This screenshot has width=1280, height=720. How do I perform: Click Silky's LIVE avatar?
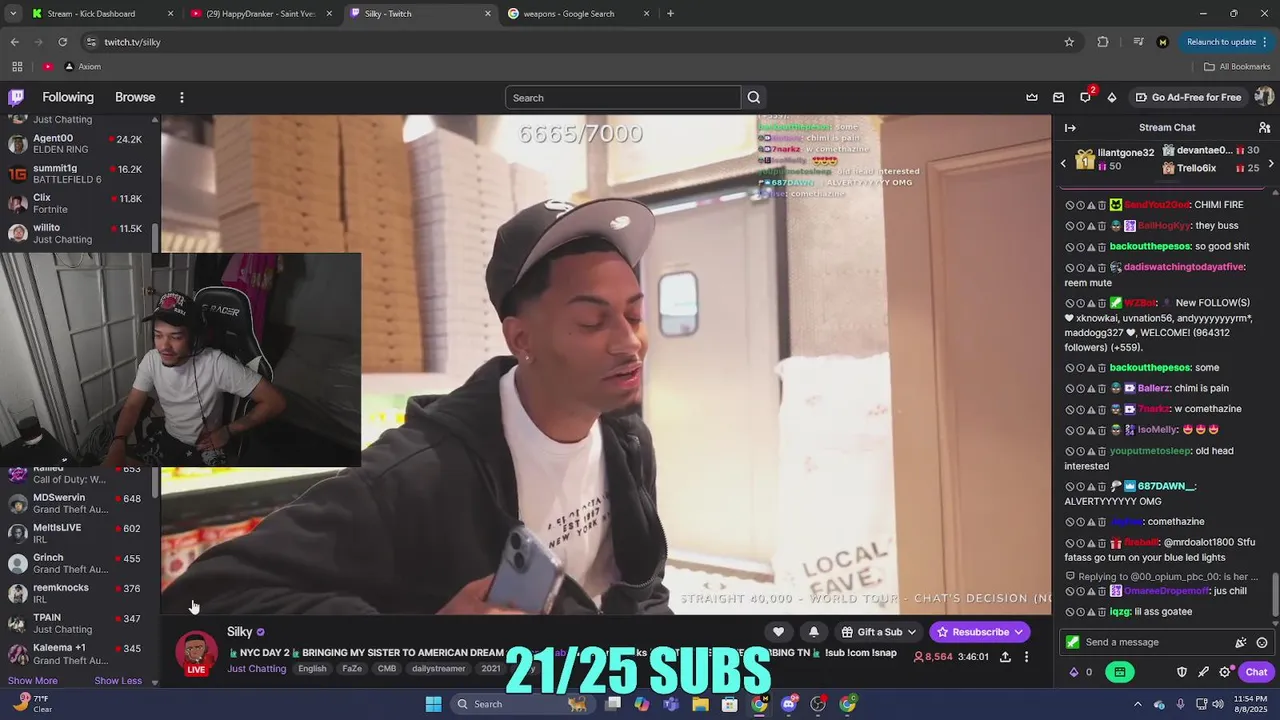[x=196, y=653]
